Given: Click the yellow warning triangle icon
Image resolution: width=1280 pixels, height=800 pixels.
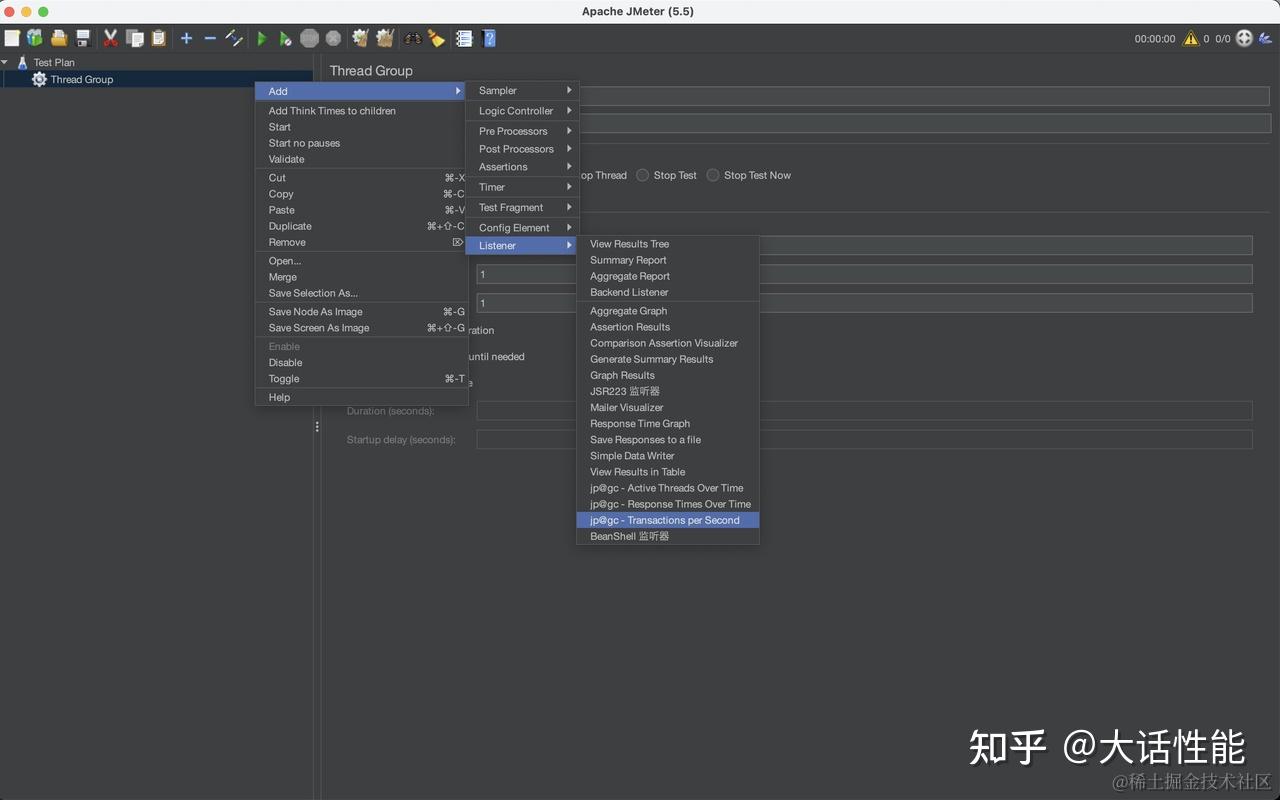Looking at the screenshot, I should click(1191, 38).
